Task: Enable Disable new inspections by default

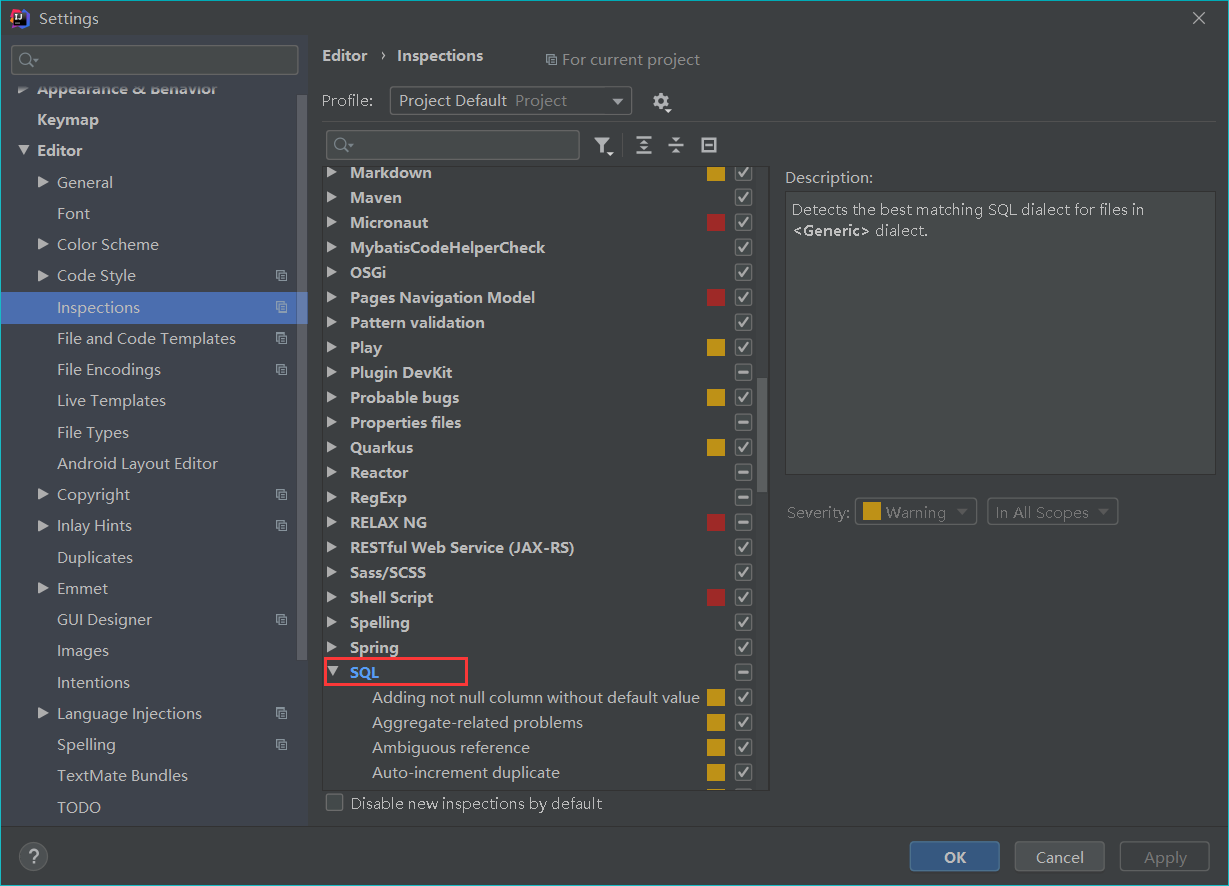Action: coord(335,803)
